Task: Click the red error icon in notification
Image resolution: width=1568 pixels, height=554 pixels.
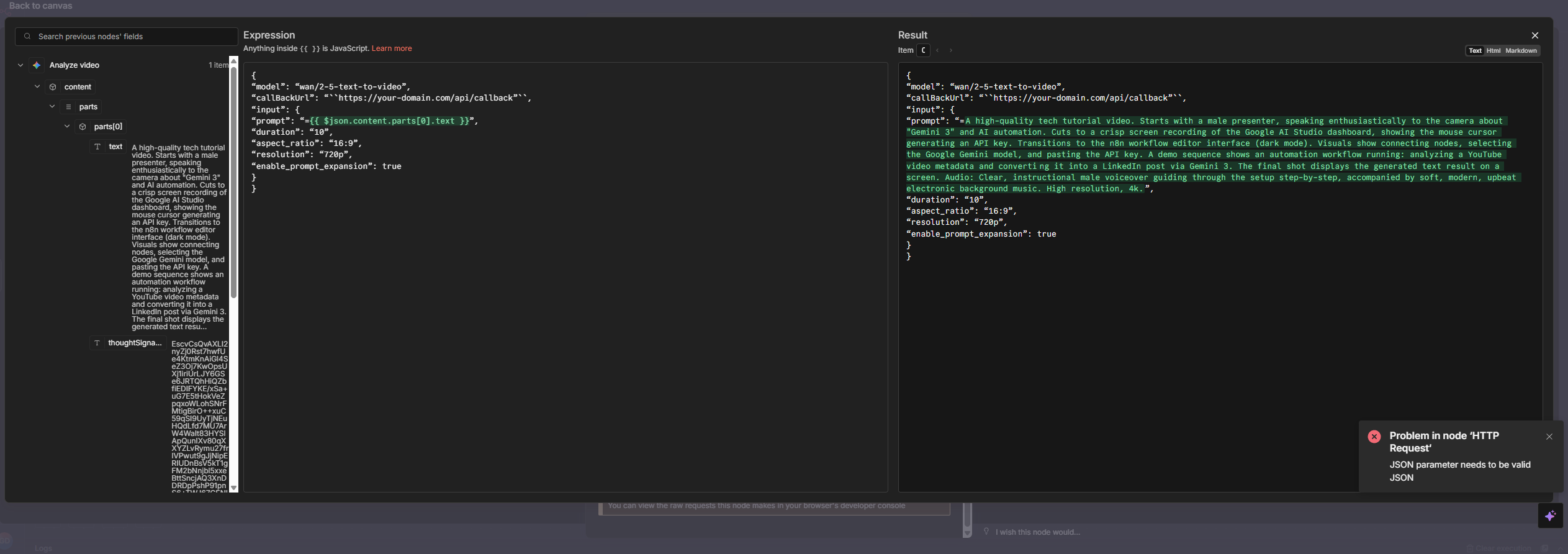Action: tap(1374, 437)
